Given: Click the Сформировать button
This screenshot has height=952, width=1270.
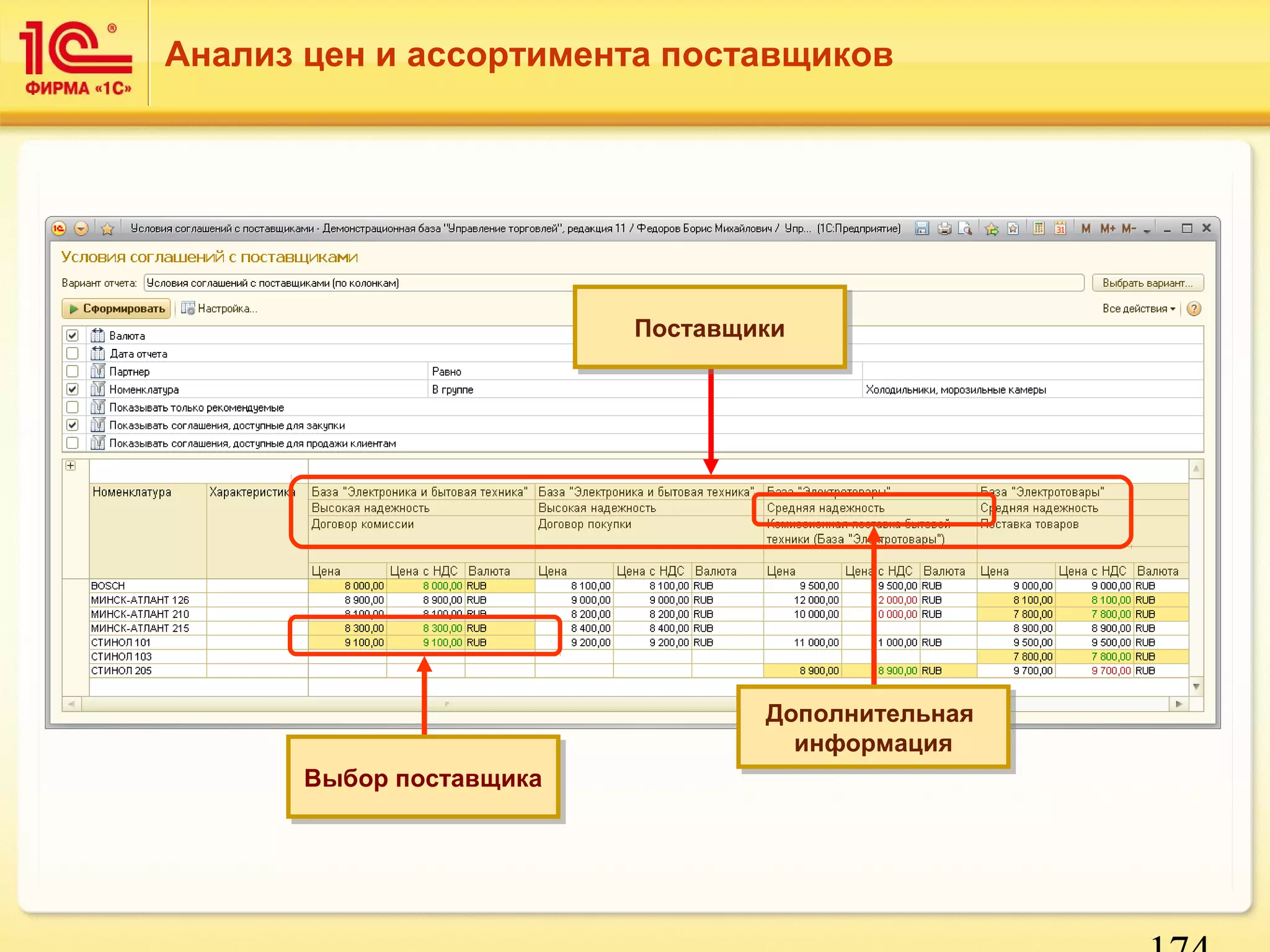Looking at the screenshot, I should click(117, 309).
